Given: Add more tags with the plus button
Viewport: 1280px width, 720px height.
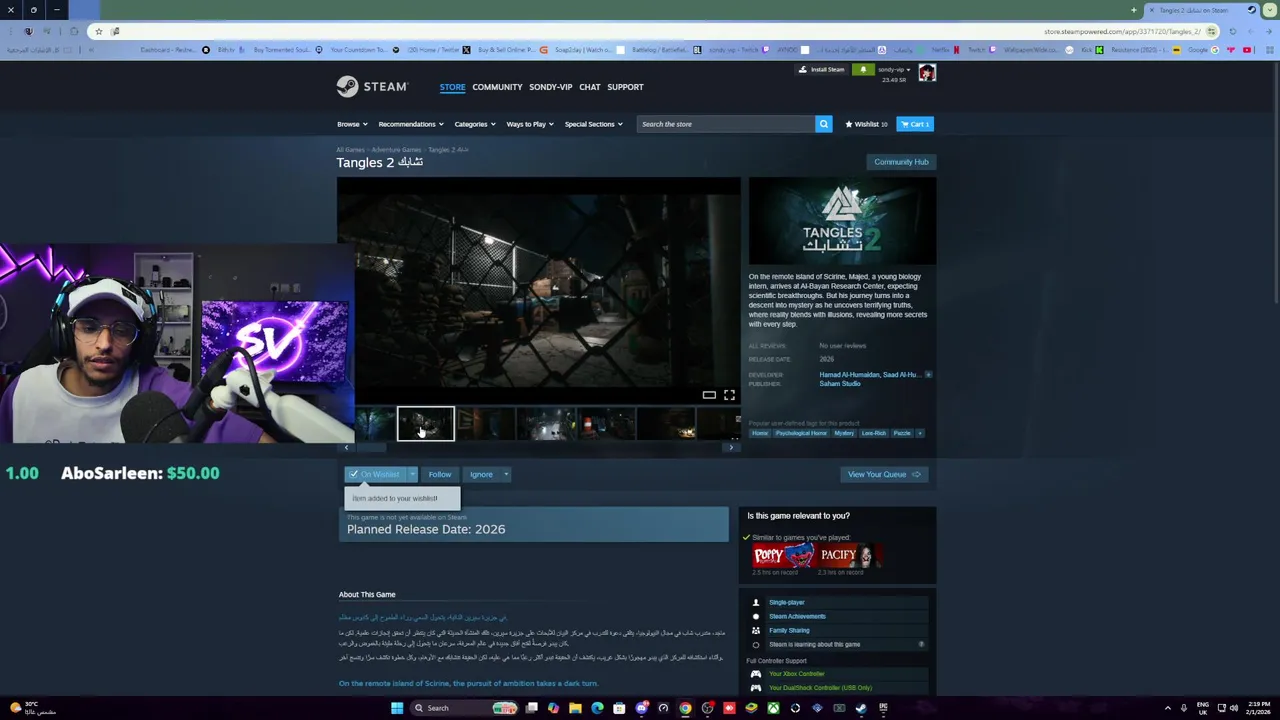Looking at the screenshot, I should pyautogui.click(x=920, y=433).
